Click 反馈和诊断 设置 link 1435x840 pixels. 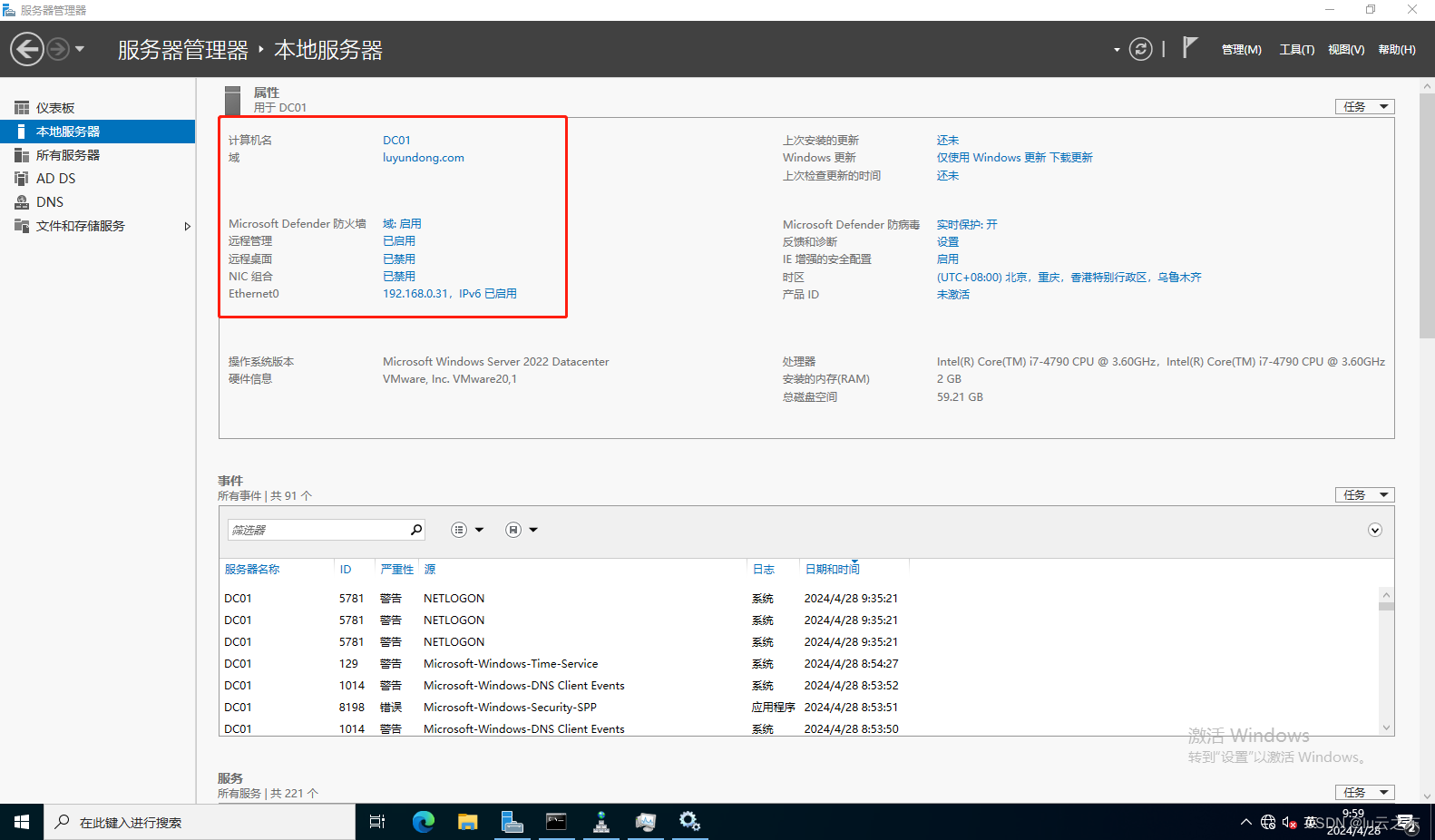[x=948, y=242]
